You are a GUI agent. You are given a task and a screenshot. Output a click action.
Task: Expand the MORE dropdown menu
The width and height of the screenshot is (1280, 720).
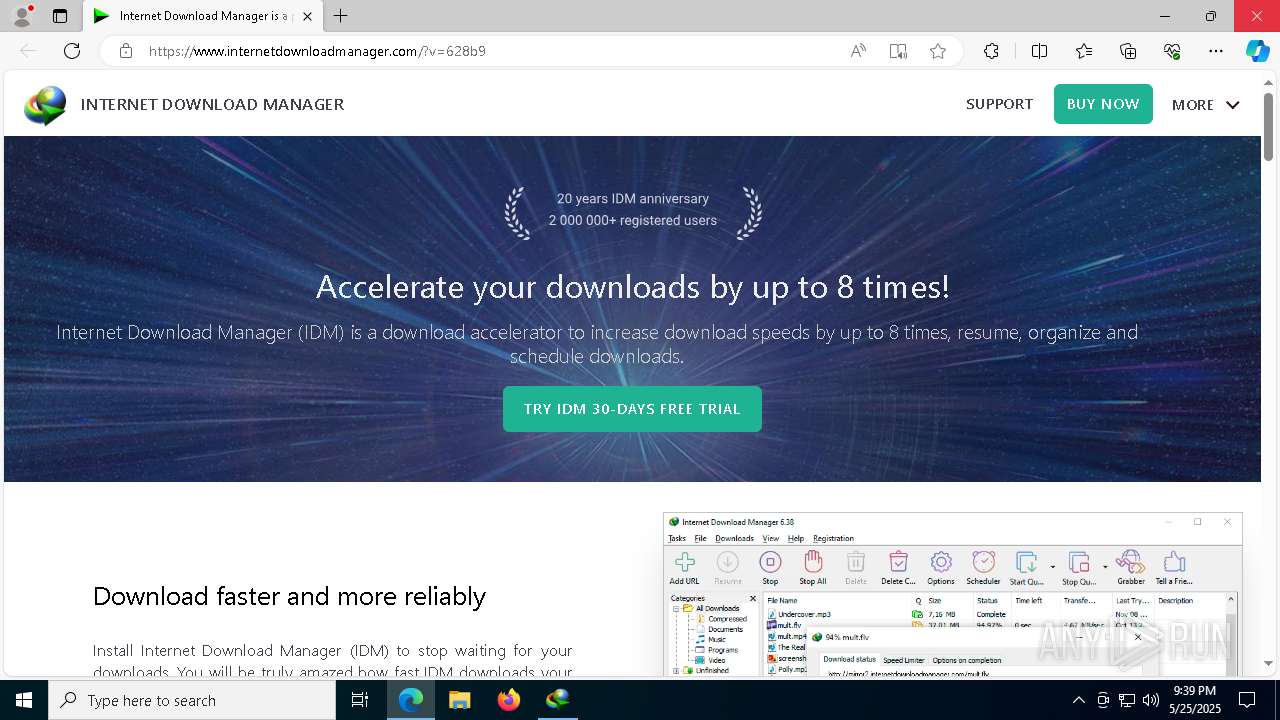point(1205,105)
